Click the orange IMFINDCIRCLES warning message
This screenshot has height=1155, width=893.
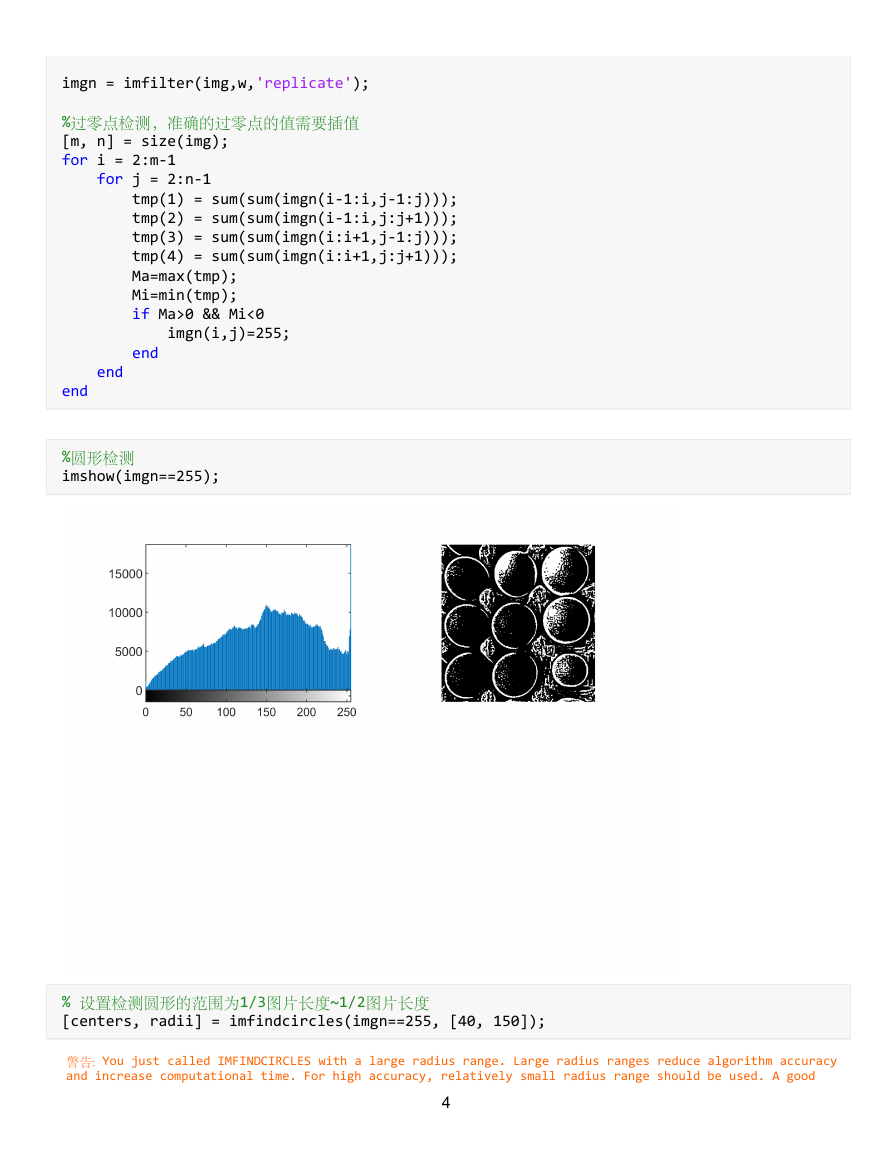[x=451, y=1068]
